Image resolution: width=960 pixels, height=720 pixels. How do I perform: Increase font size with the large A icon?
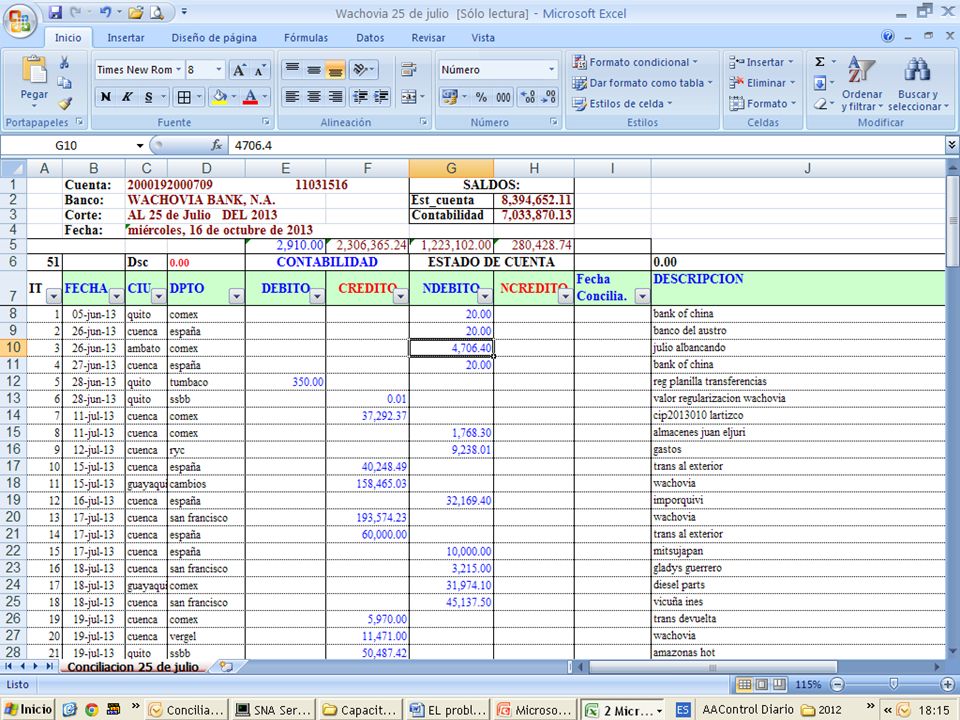point(239,70)
